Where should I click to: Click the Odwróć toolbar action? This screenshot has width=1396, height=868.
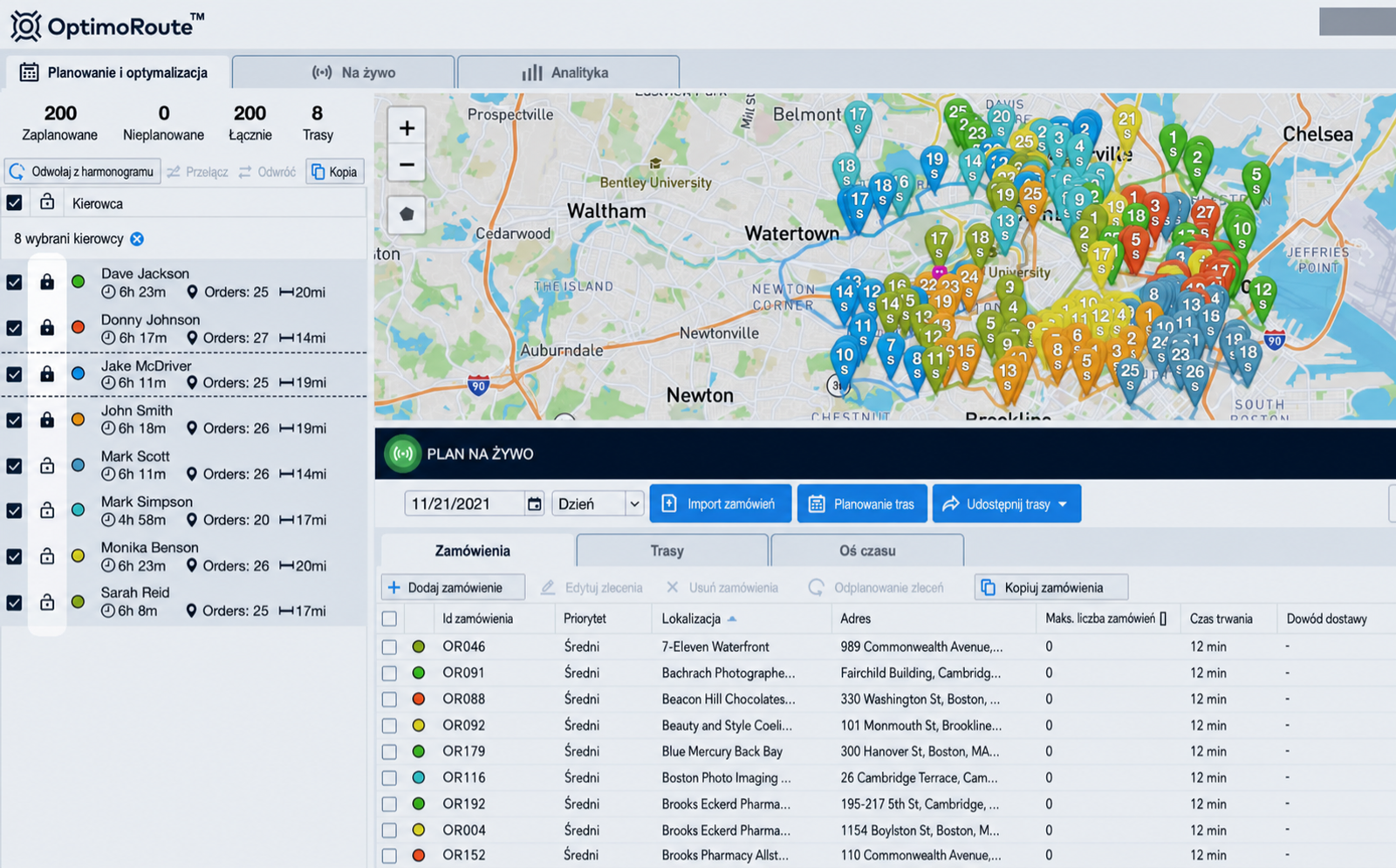pos(268,172)
